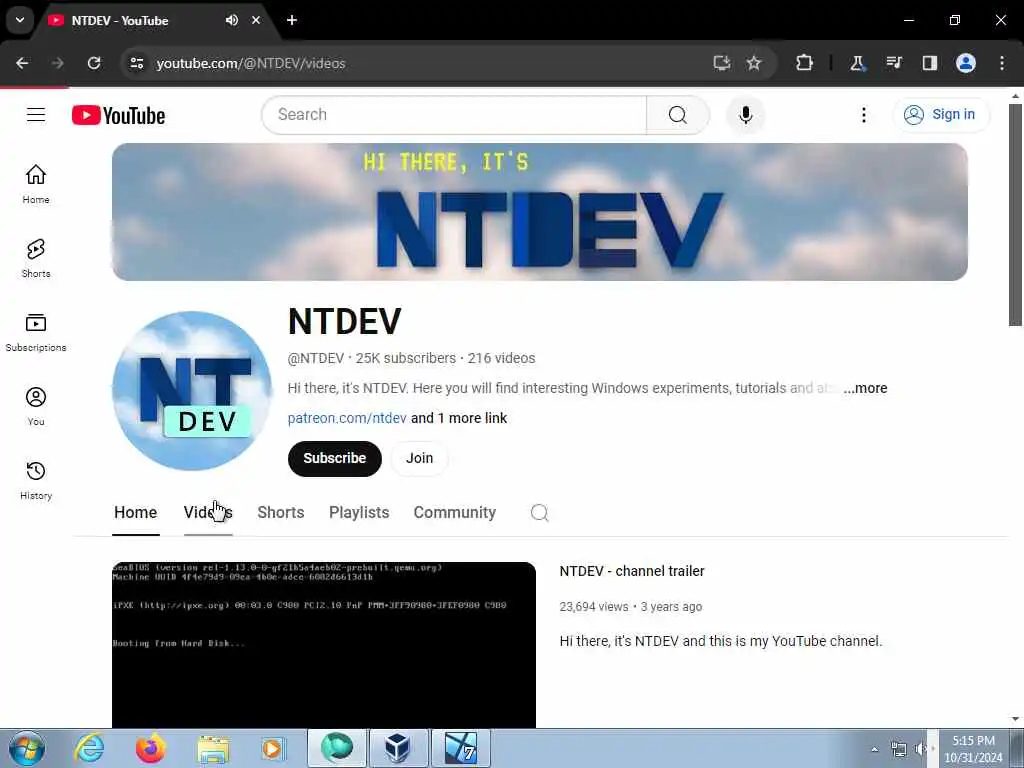This screenshot has width=1024, height=768.
Task: Open the tab search dropdown arrow
Action: [x=20, y=20]
